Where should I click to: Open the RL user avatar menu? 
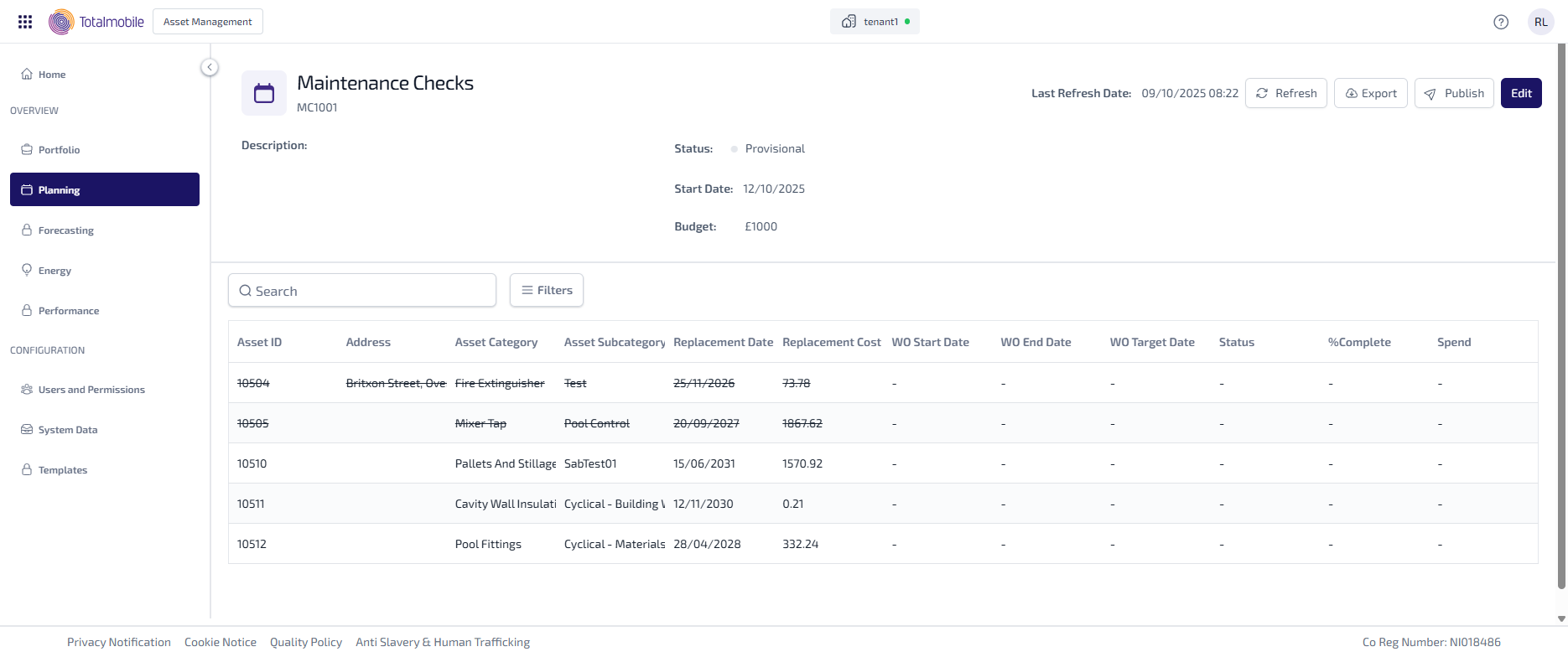(x=1541, y=22)
